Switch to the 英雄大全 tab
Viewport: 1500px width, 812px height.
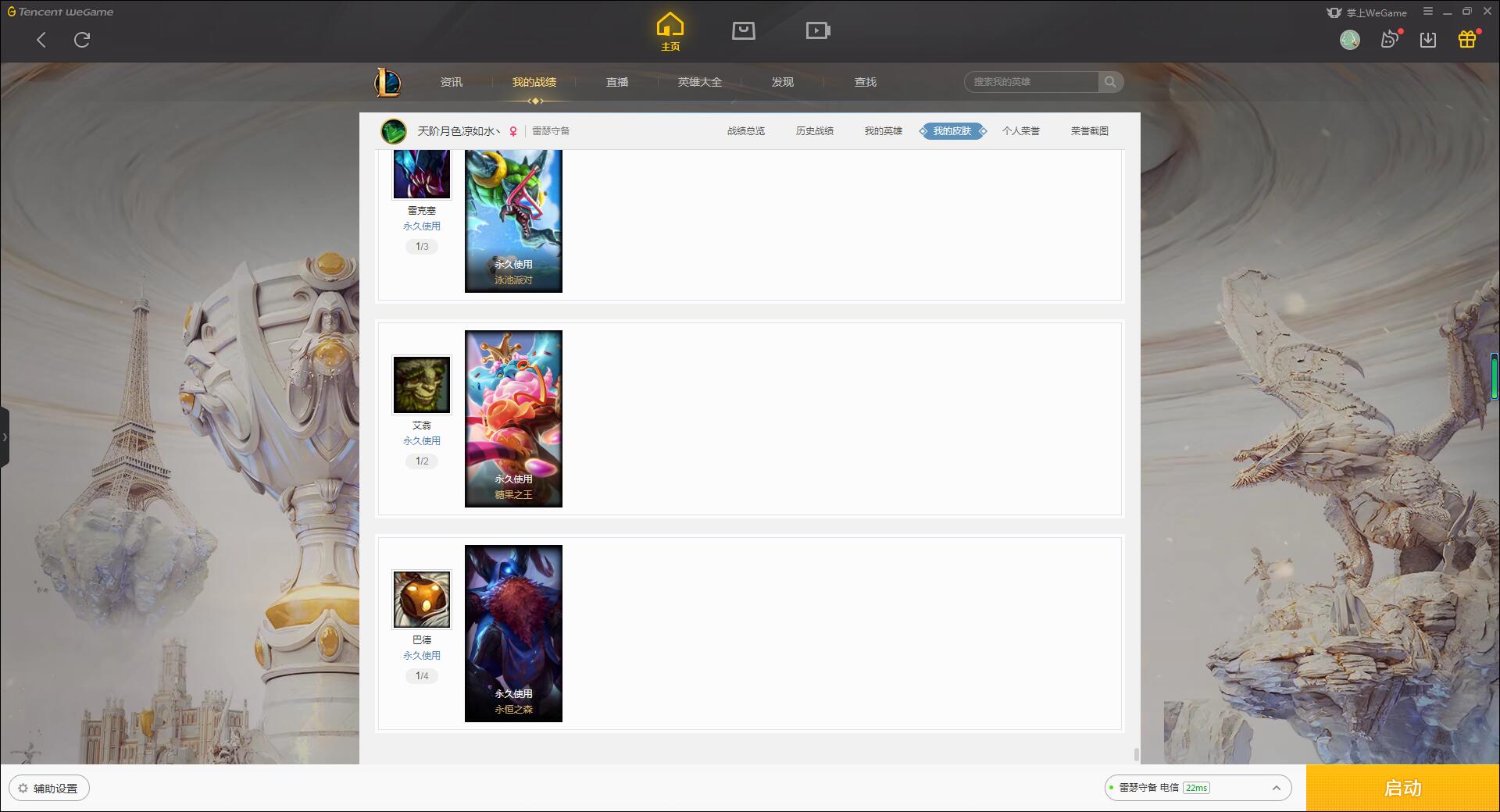[x=700, y=82]
